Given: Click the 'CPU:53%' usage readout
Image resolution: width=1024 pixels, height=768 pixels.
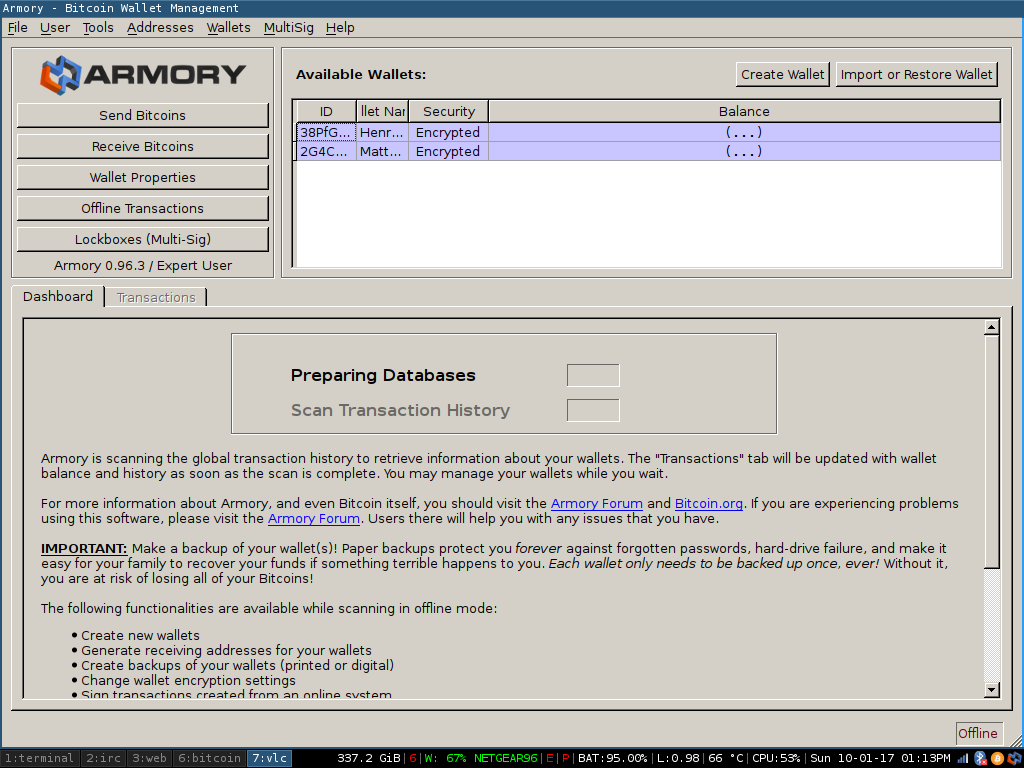Looking at the screenshot, I should (x=776, y=758).
